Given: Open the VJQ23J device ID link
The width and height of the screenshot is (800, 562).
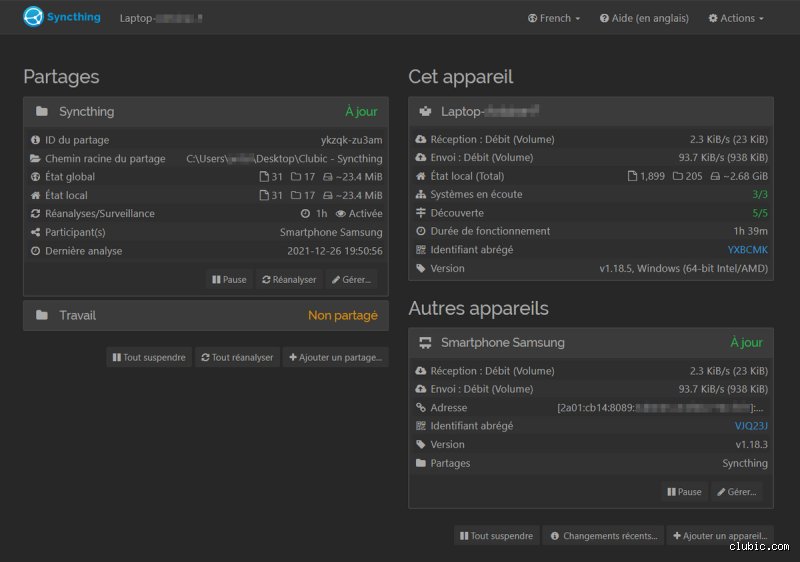Looking at the screenshot, I should click(751, 426).
